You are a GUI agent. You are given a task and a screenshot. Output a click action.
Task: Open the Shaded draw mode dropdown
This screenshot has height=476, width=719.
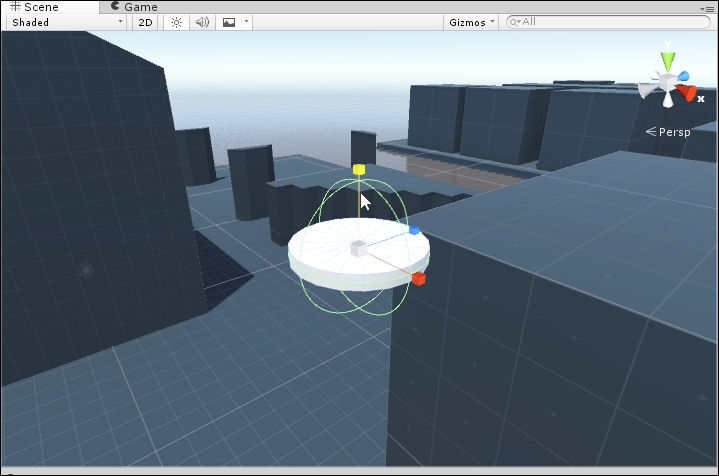[67, 22]
